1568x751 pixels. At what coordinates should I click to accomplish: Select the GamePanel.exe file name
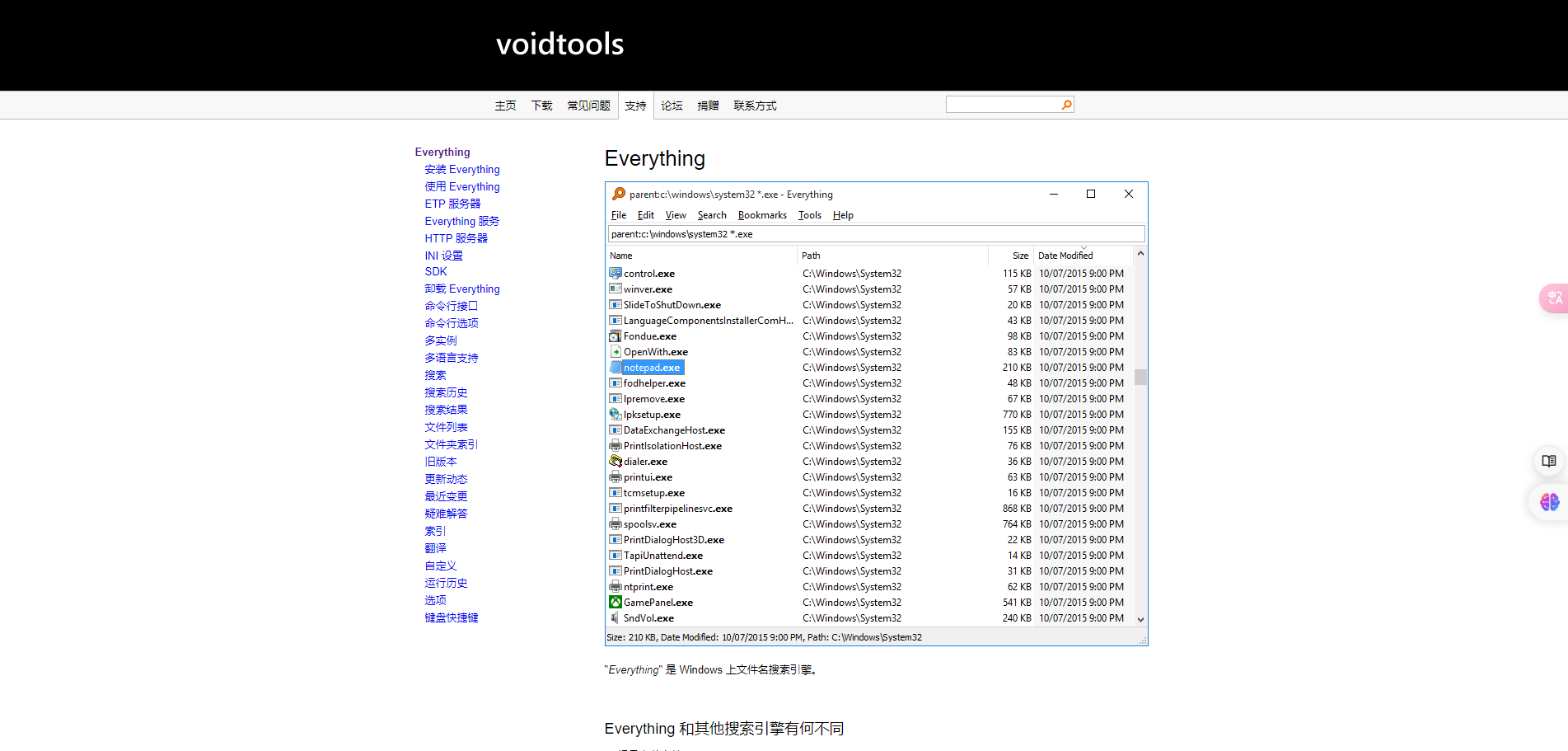[658, 603]
